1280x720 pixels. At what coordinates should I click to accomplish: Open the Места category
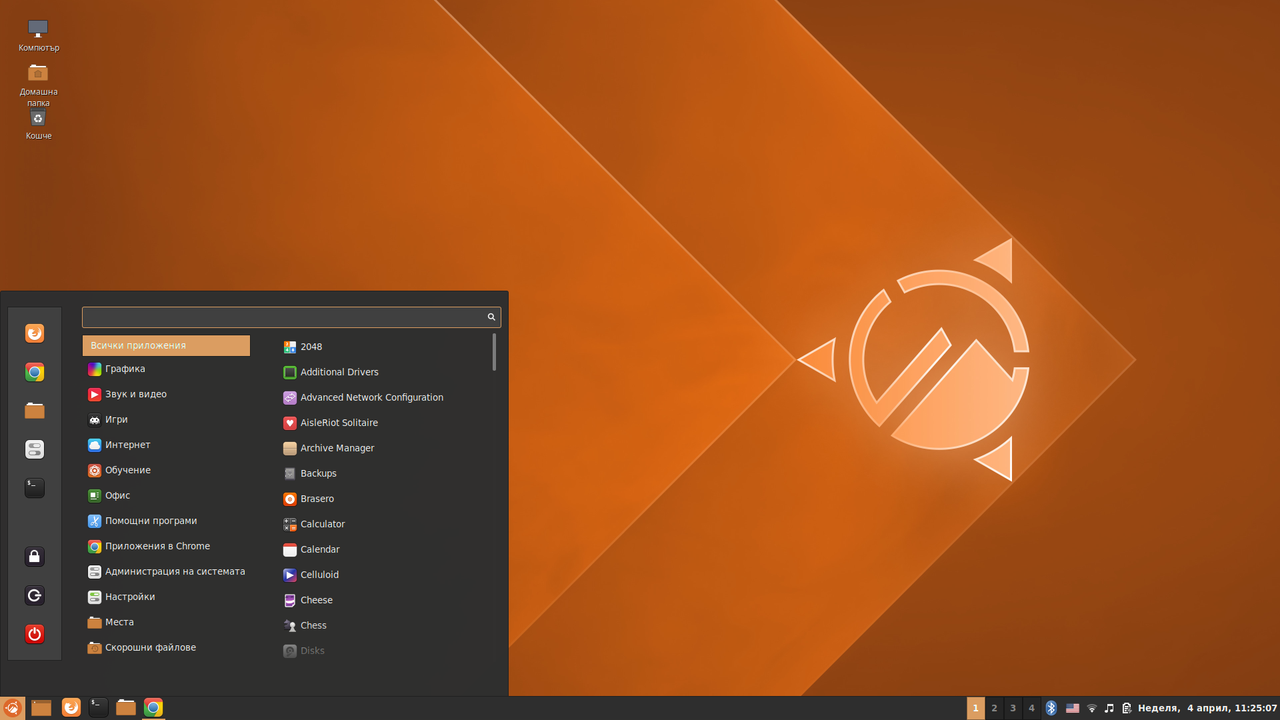(166, 622)
